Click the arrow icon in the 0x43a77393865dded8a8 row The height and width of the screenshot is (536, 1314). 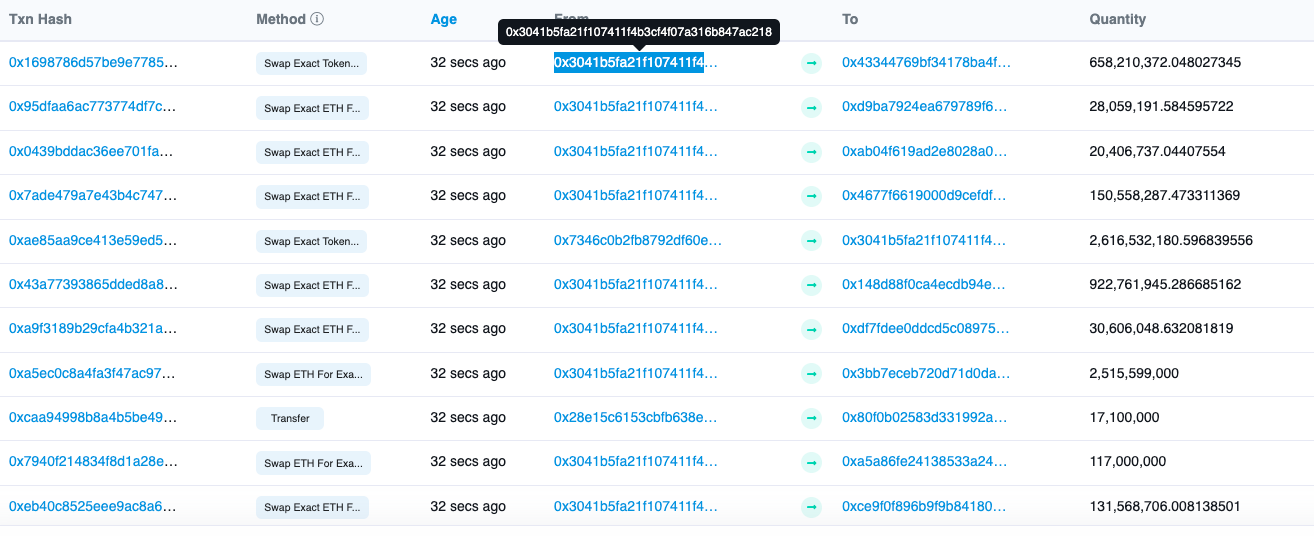(811, 285)
